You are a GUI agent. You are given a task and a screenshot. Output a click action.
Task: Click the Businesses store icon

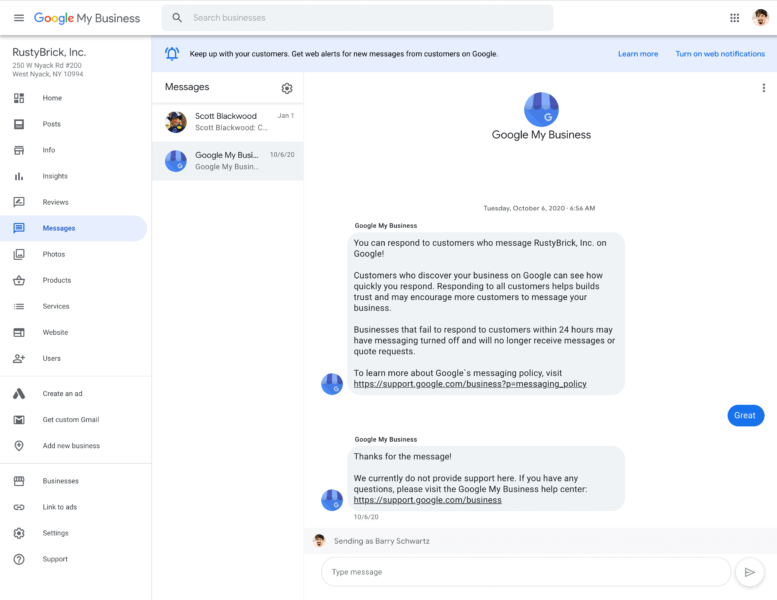point(19,481)
